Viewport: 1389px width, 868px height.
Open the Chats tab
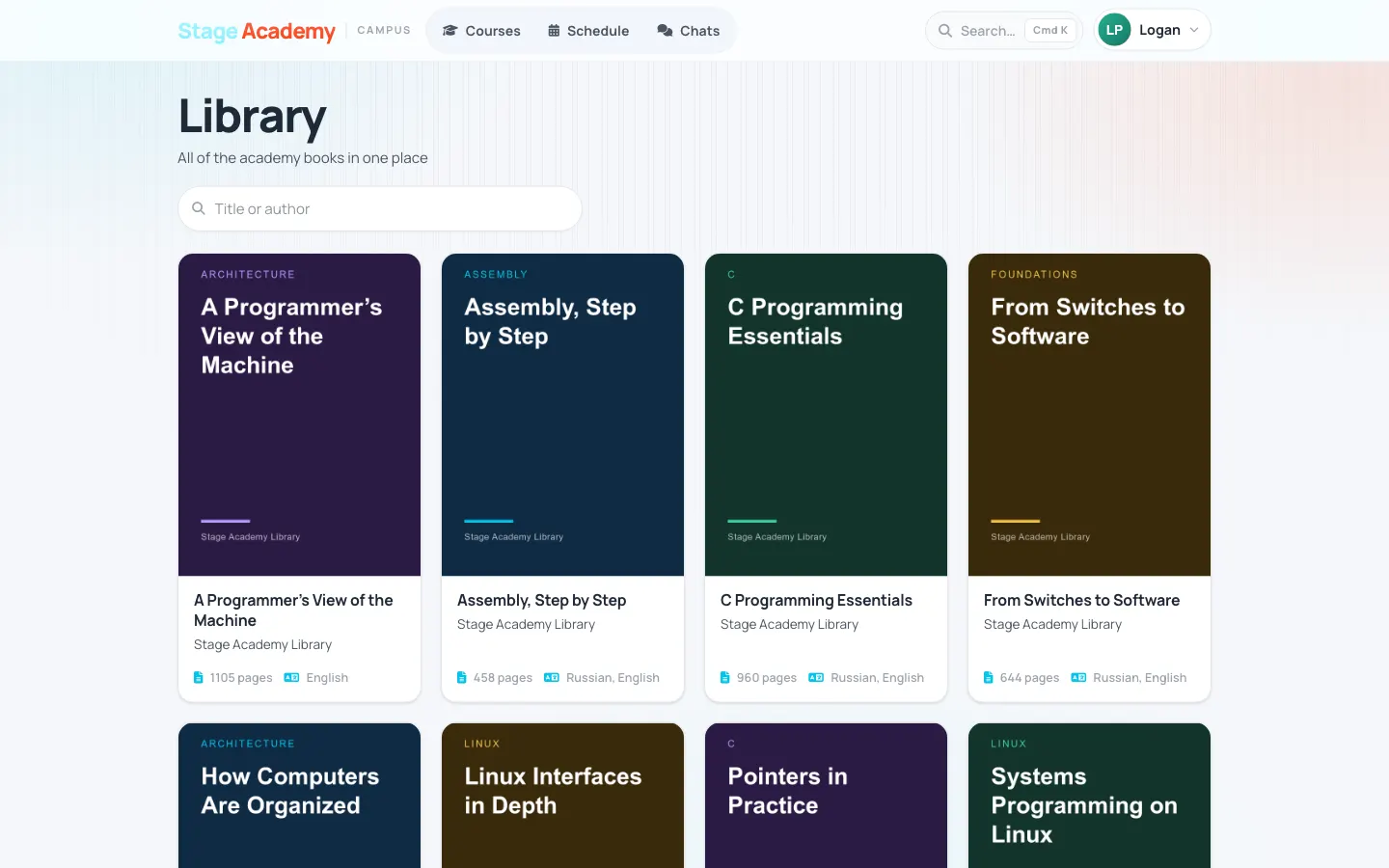[x=689, y=31]
